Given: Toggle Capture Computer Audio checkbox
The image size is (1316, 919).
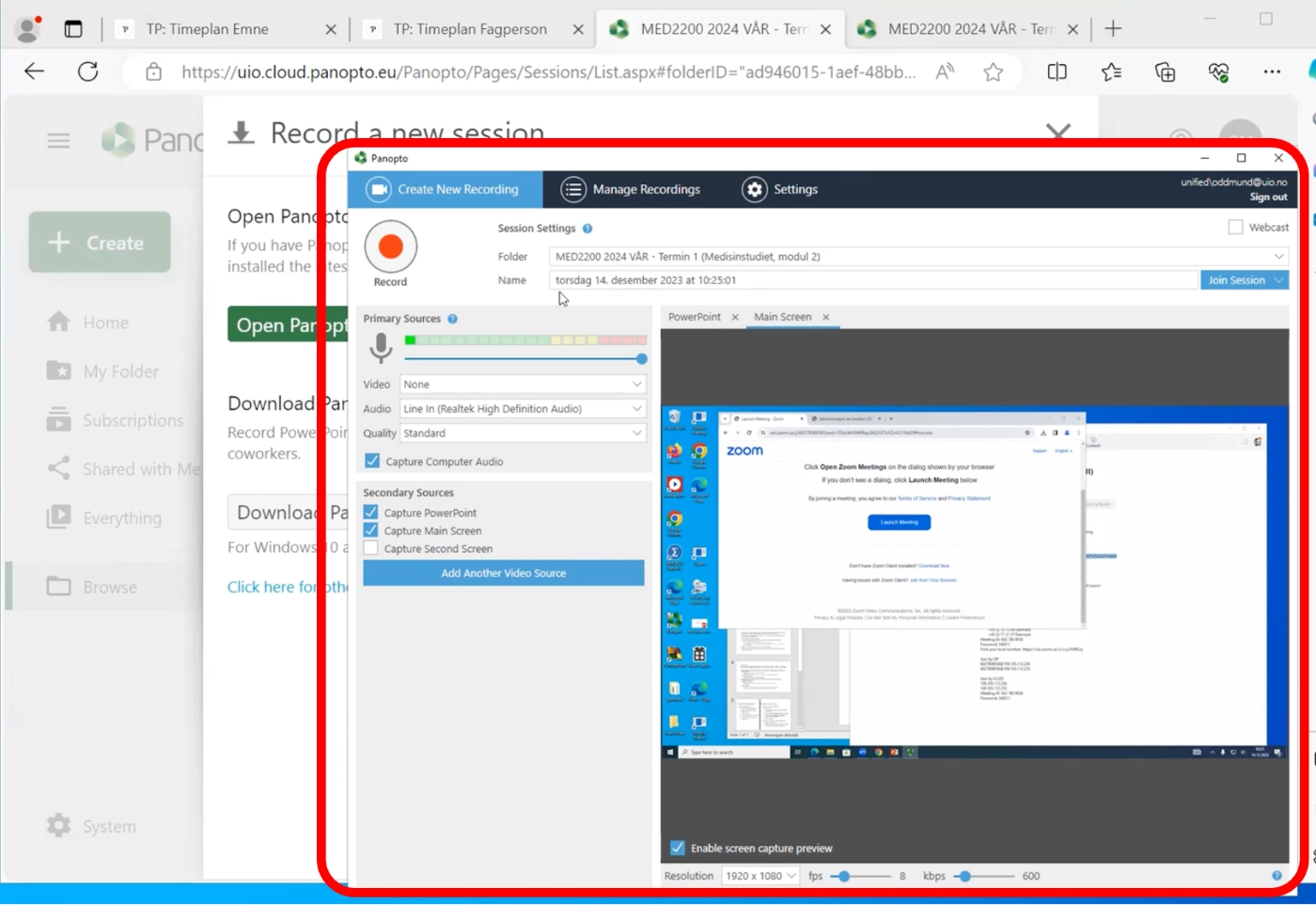Looking at the screenshot, I should [x=372, y=461].
